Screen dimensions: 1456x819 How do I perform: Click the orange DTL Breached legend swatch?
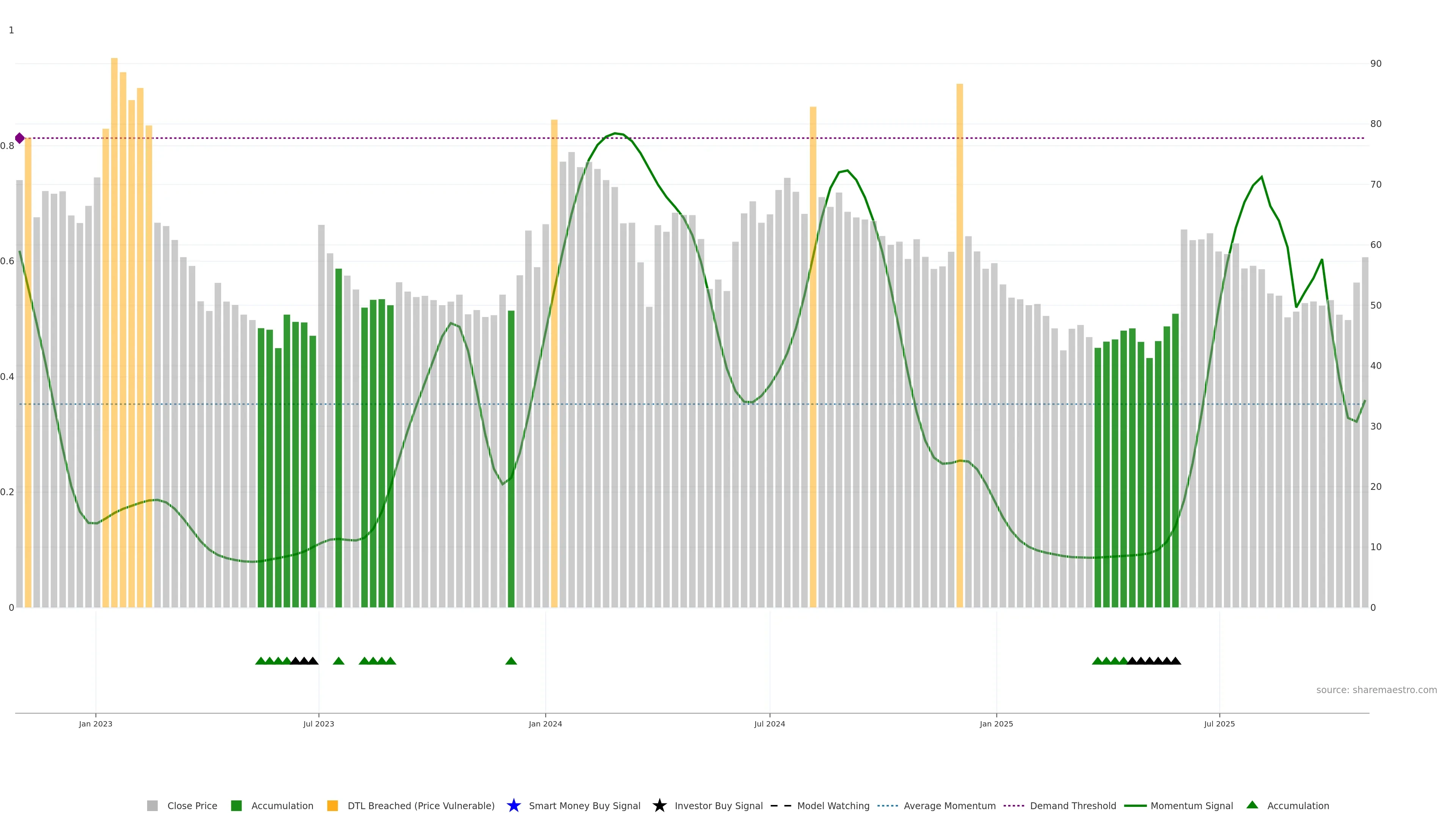(x=333, y=805)
